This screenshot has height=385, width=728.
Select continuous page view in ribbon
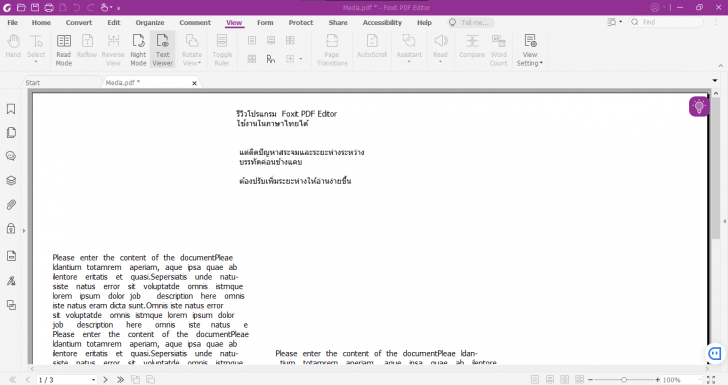271,40
